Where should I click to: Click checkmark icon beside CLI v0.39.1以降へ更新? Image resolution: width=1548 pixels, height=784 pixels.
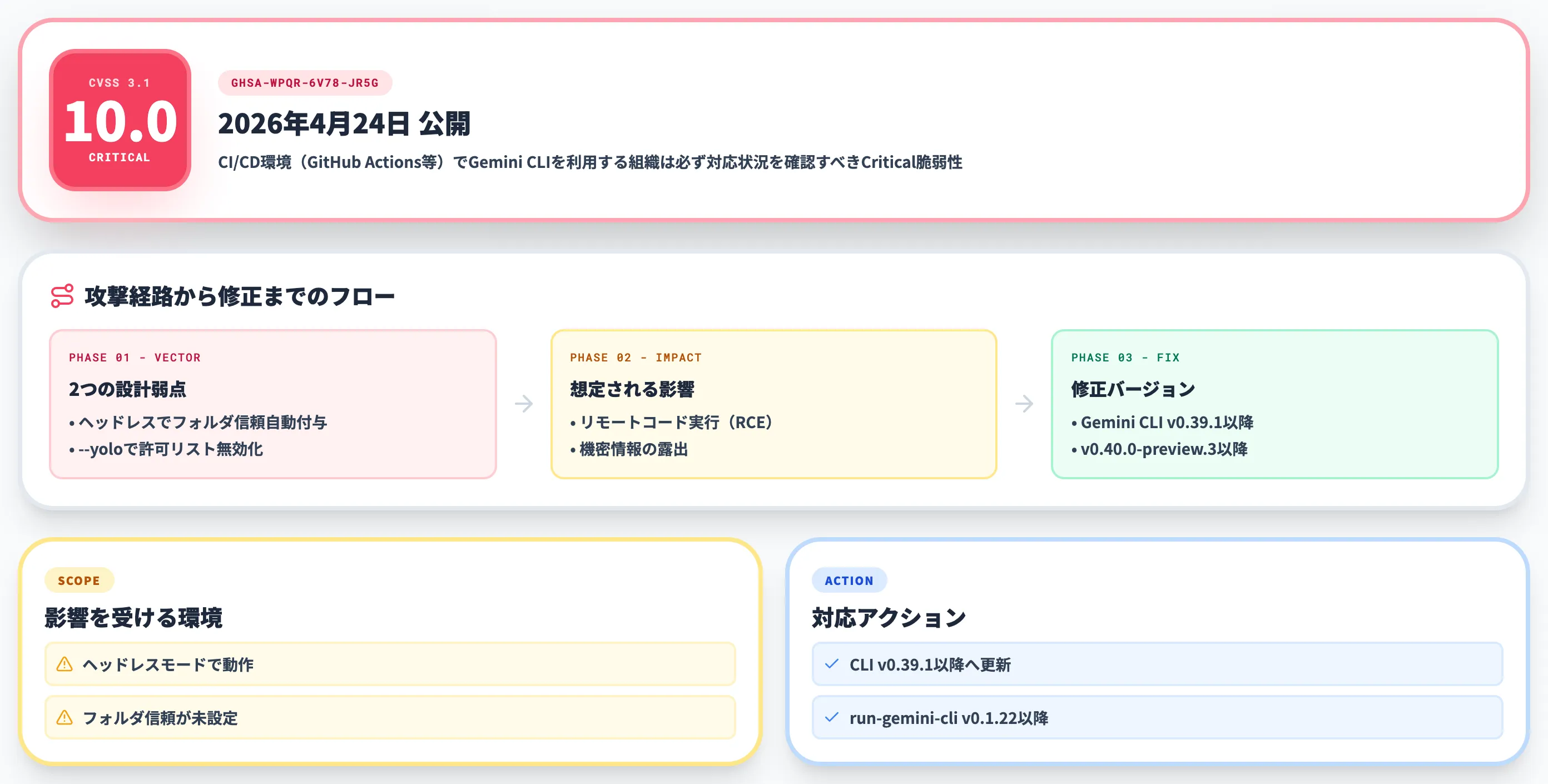[832, 664]
